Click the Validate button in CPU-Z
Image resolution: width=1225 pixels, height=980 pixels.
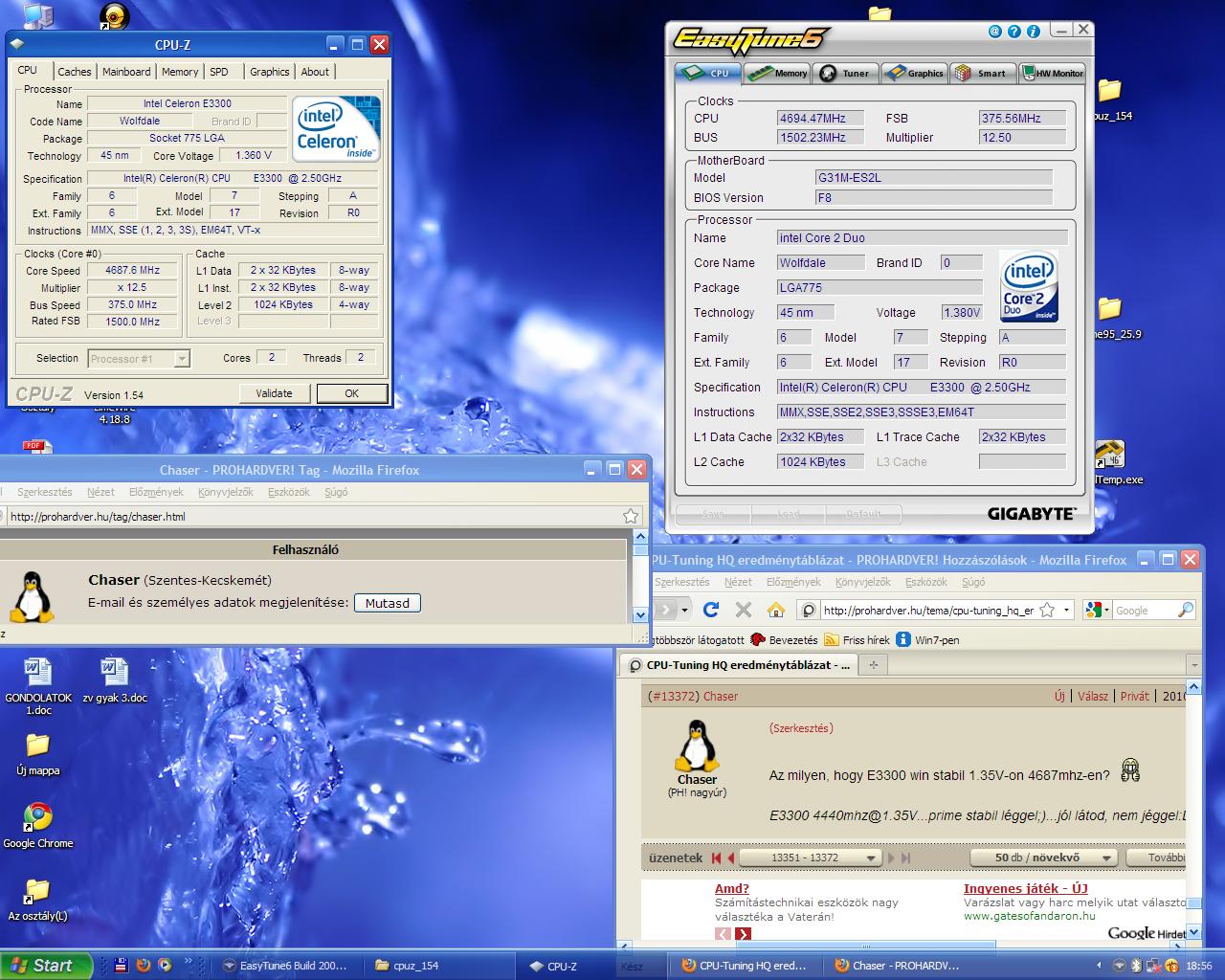274,393
